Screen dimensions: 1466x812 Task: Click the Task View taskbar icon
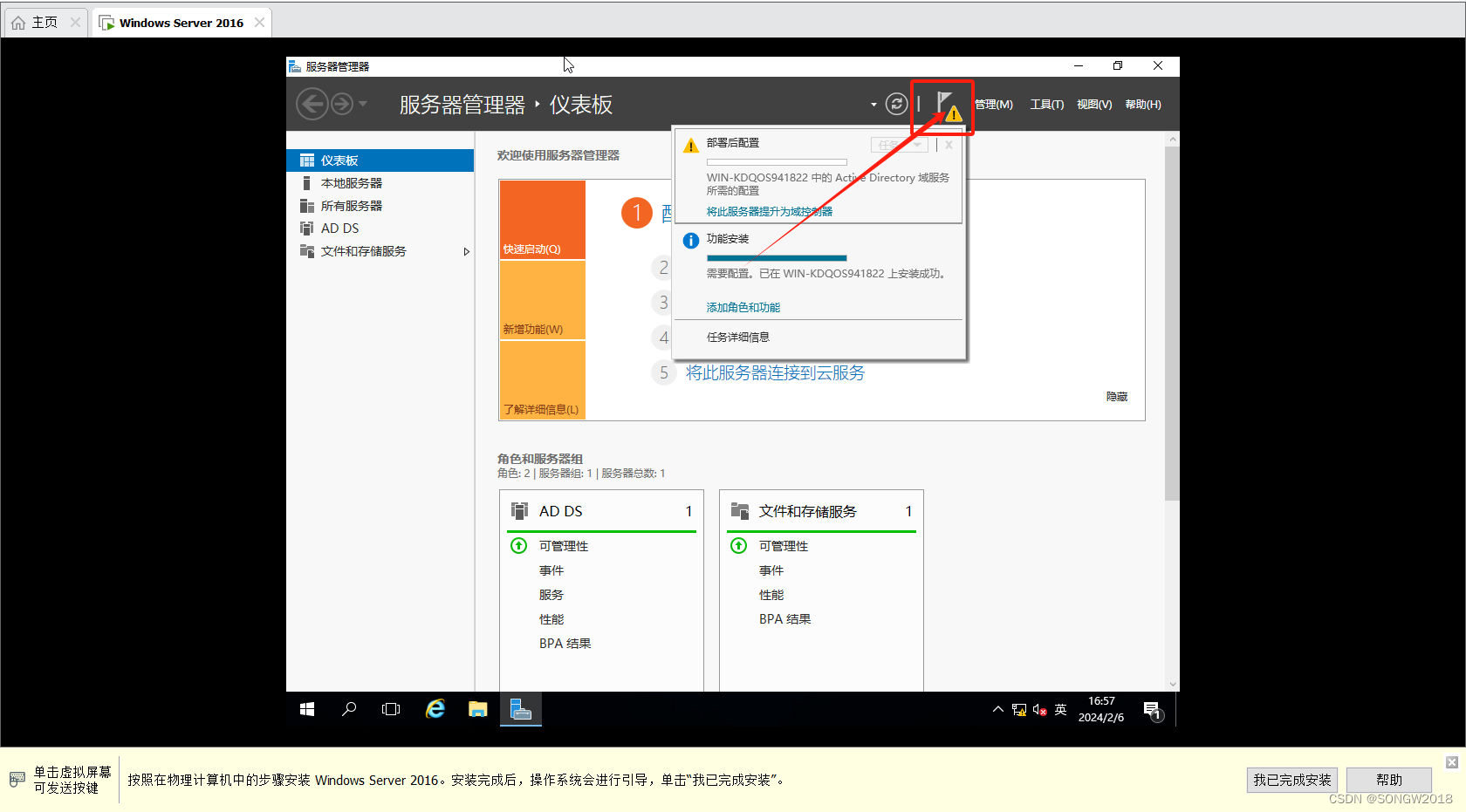coord(391,709)
